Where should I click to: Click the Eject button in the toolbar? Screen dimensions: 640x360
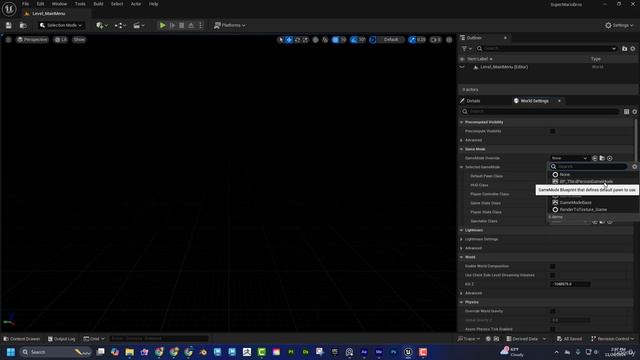click(x=191, y=25)
